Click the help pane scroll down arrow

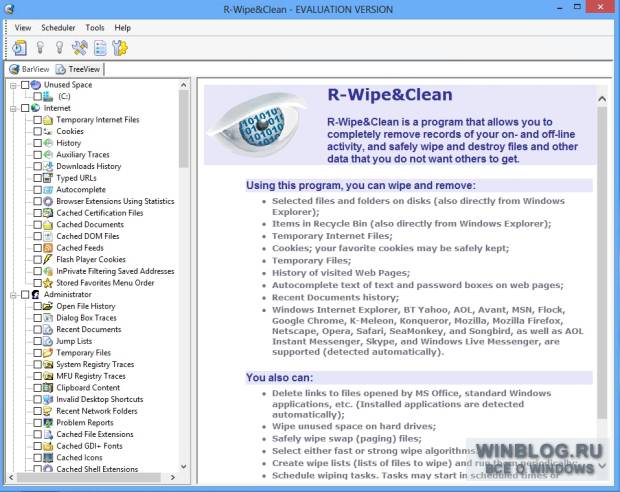pyautogui.click(x=602, y=466)
